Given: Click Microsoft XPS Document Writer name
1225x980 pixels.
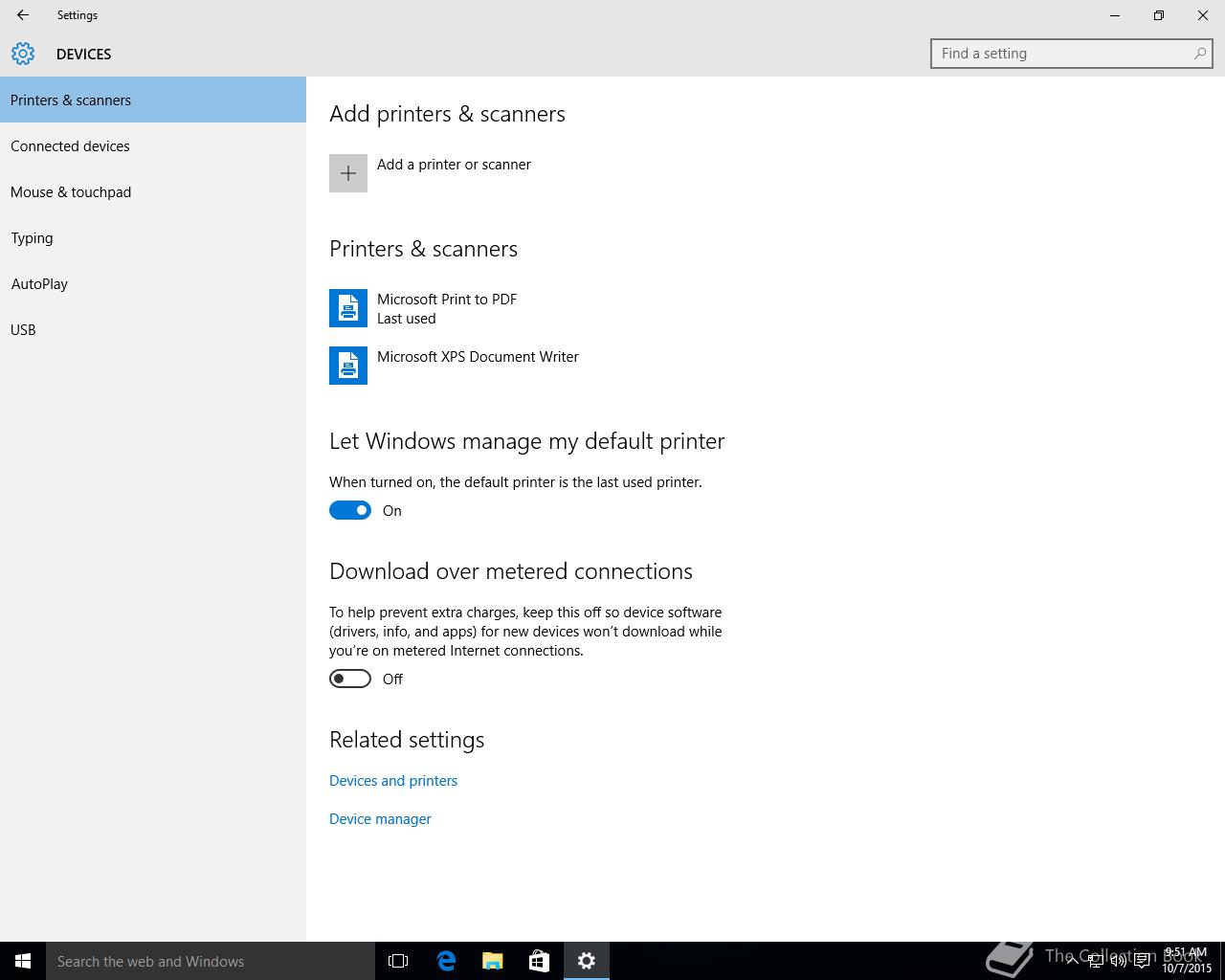Looking at the screenshot, I should [478, 357].
